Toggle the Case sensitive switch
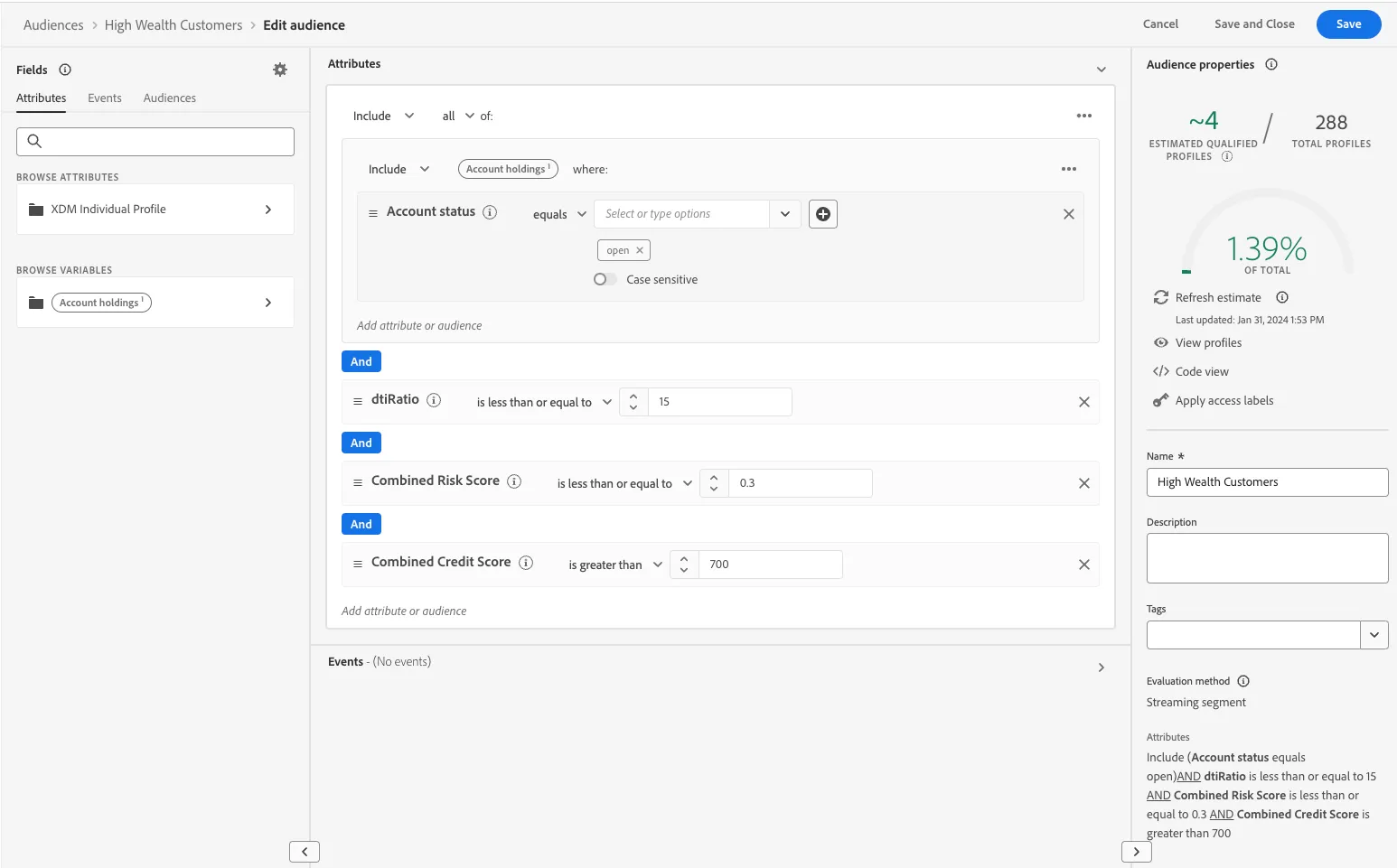1397x868 pixels. [605, 279]
